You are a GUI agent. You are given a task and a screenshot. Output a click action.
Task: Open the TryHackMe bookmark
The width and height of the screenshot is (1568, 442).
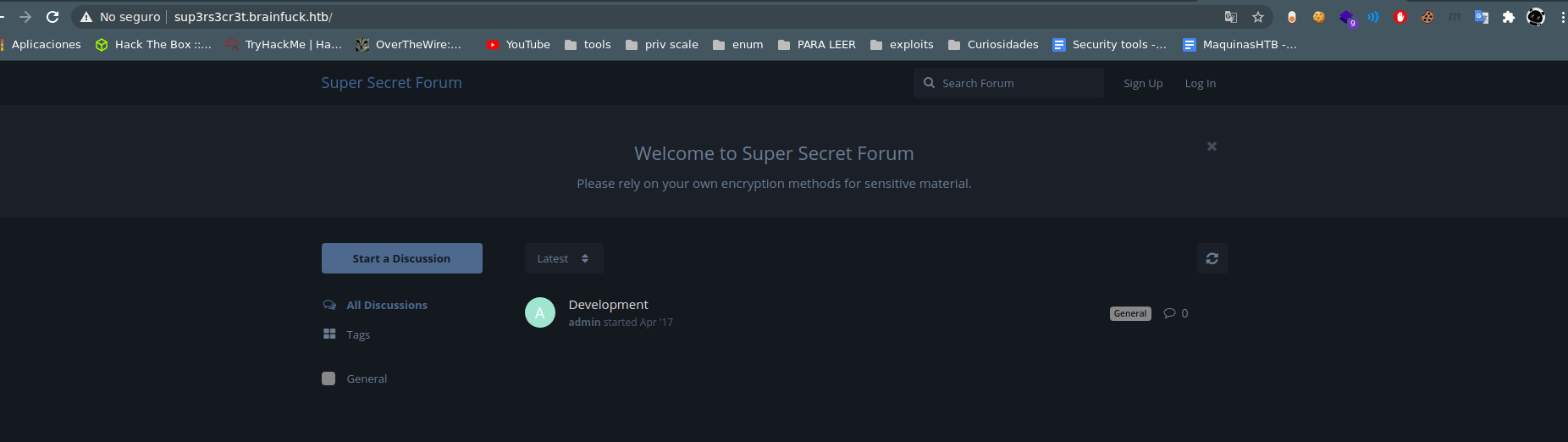pos(284,45)
